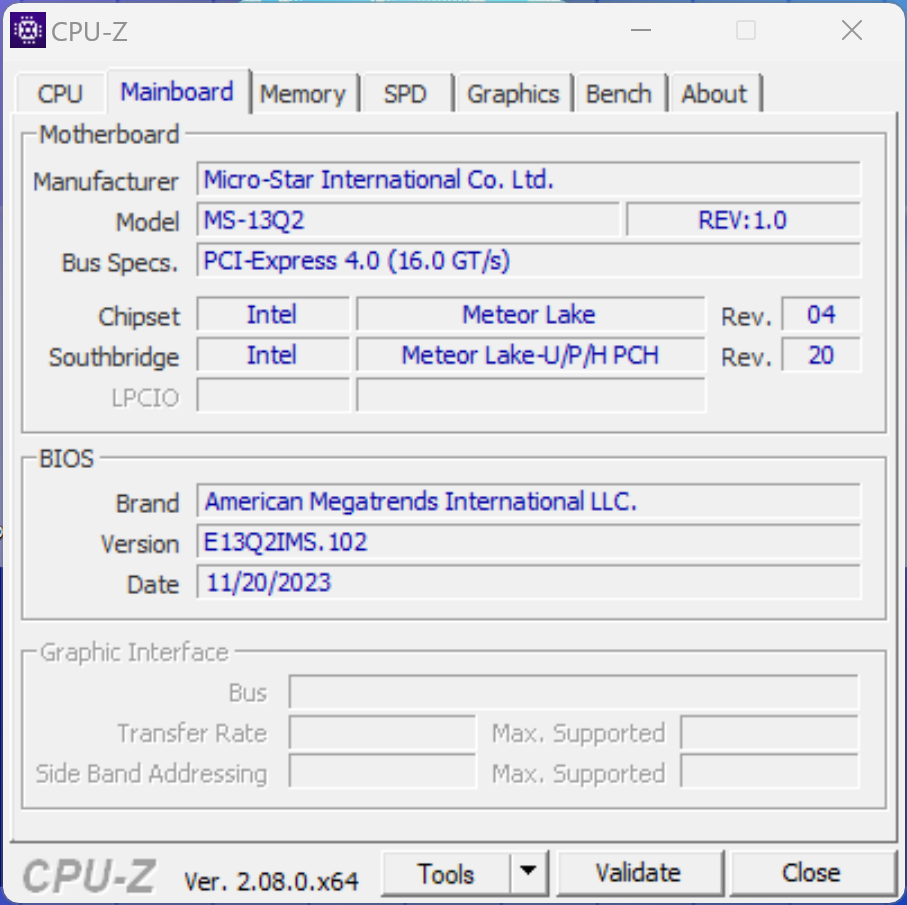This screenshot has height=905, width=907.
Task: Select Bus Specs value PCI-Express 4.0 (16.0 GT/s)
Action: [x=528, y=260]
